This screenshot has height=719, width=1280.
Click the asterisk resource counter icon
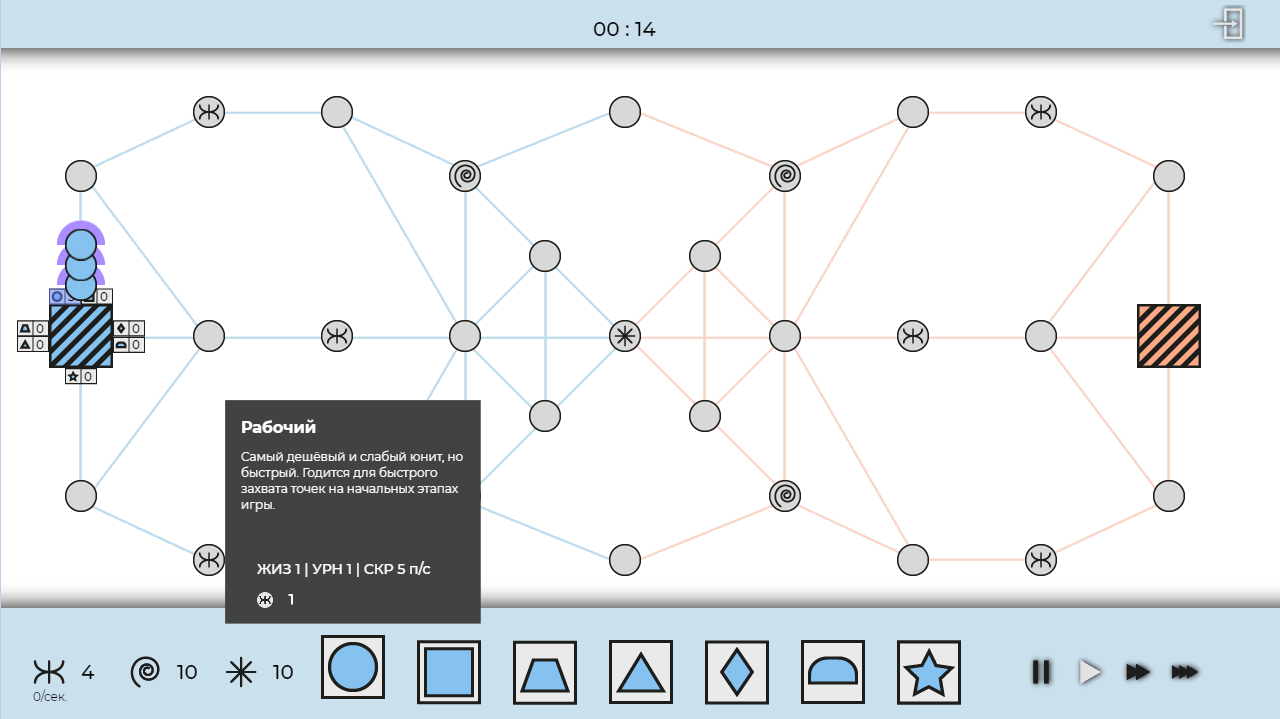(x=241, y=672)
